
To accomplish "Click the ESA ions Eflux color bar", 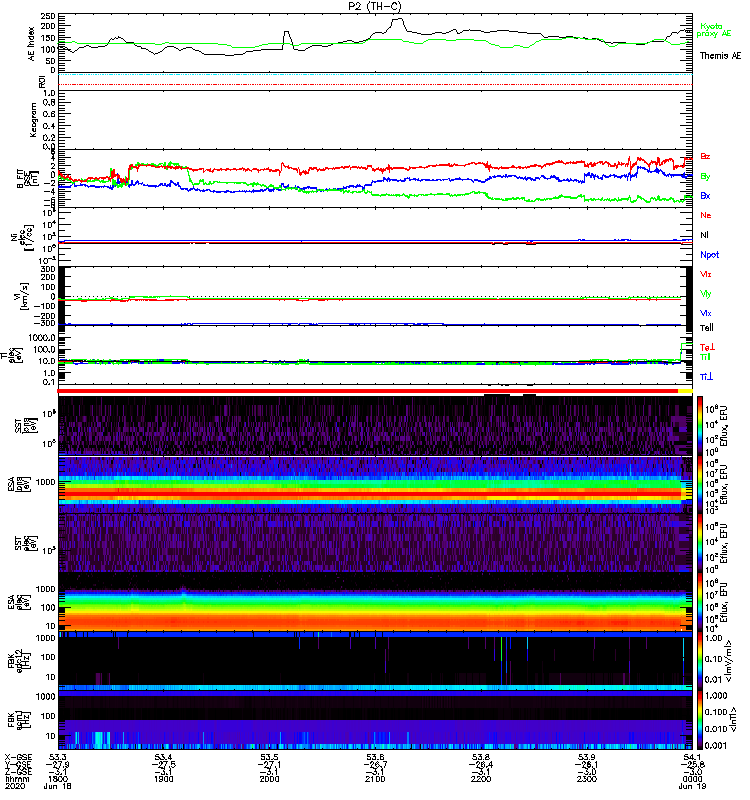I will (700, 484).
